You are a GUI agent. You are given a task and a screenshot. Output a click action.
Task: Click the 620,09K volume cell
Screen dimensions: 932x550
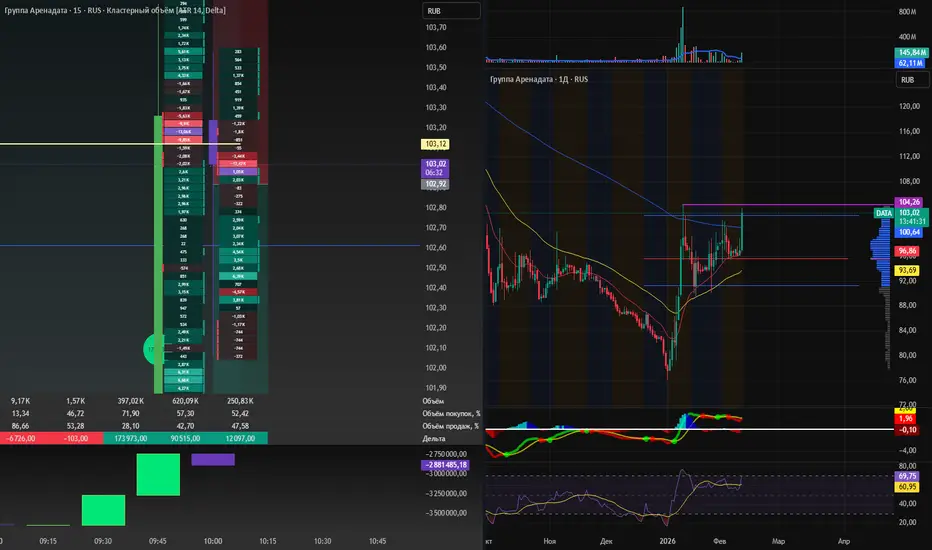[185, 401]
